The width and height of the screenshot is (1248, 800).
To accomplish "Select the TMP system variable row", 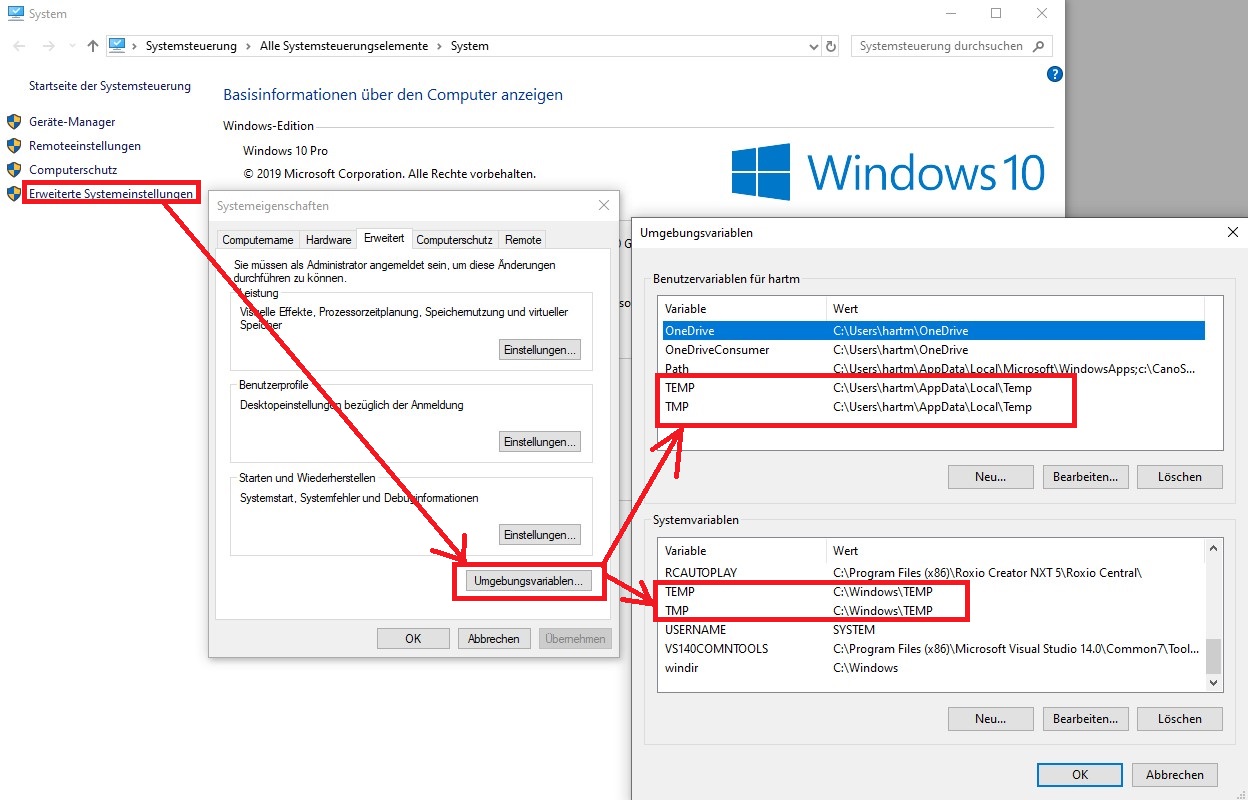I will point(932,611).
